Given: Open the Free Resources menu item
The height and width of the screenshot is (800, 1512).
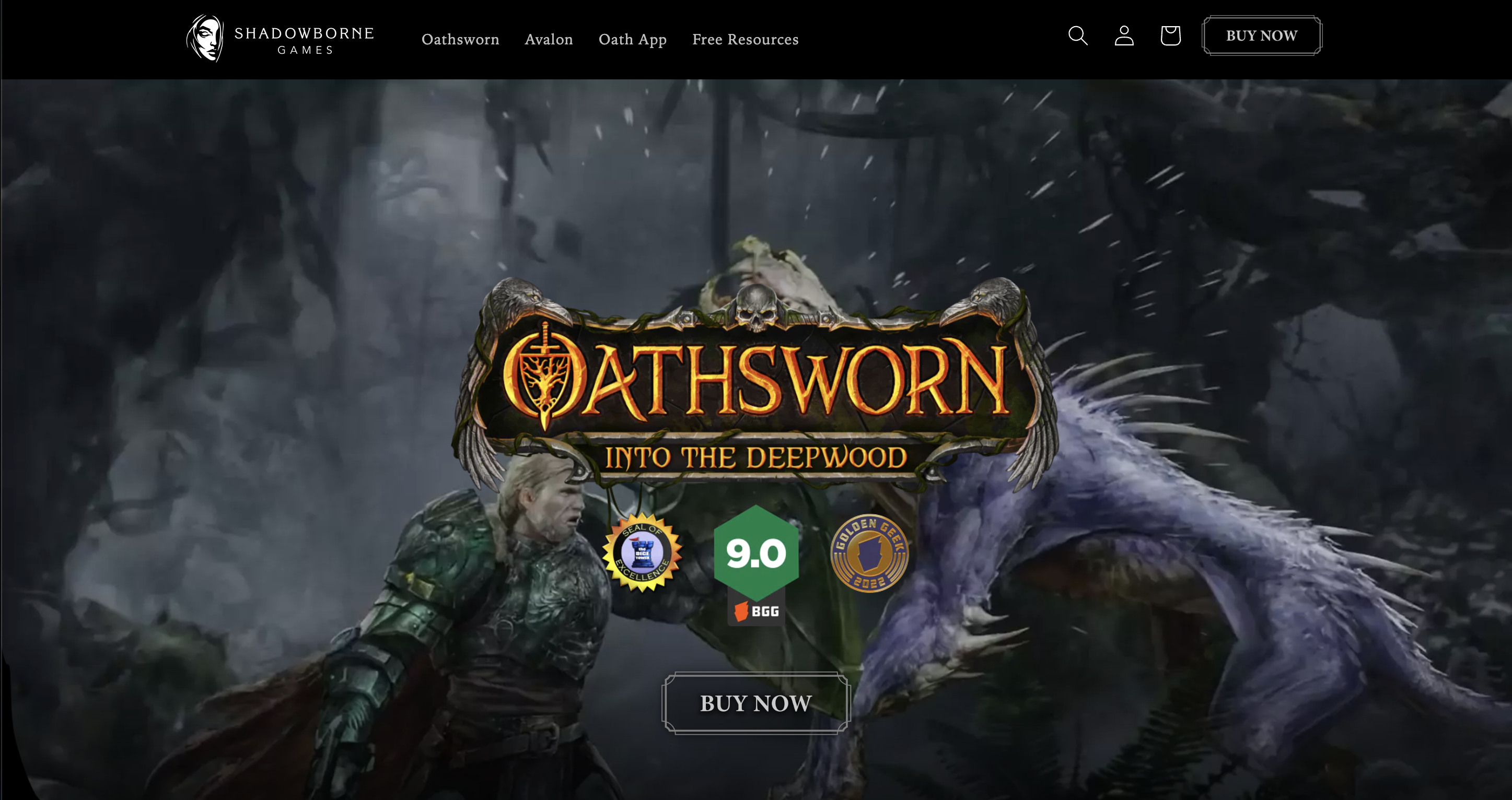Looking at the screenshot, I should (745, 39).
